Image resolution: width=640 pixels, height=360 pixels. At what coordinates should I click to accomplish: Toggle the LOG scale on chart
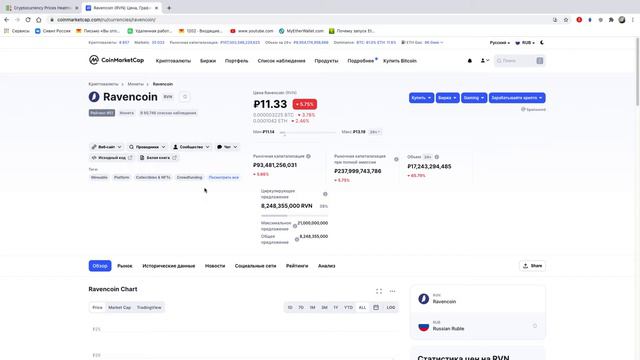(391, 307)
